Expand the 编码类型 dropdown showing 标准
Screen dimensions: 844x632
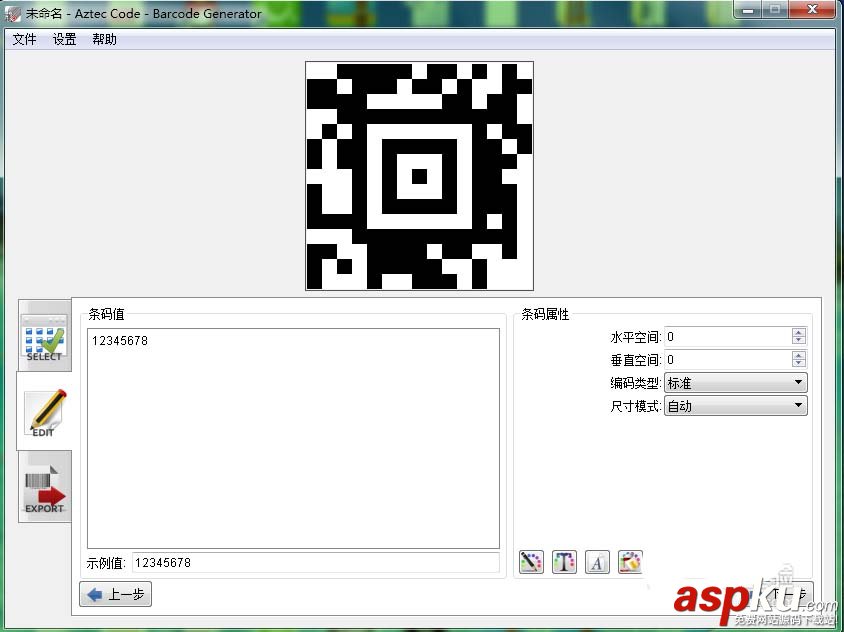[x=736, y=383]
